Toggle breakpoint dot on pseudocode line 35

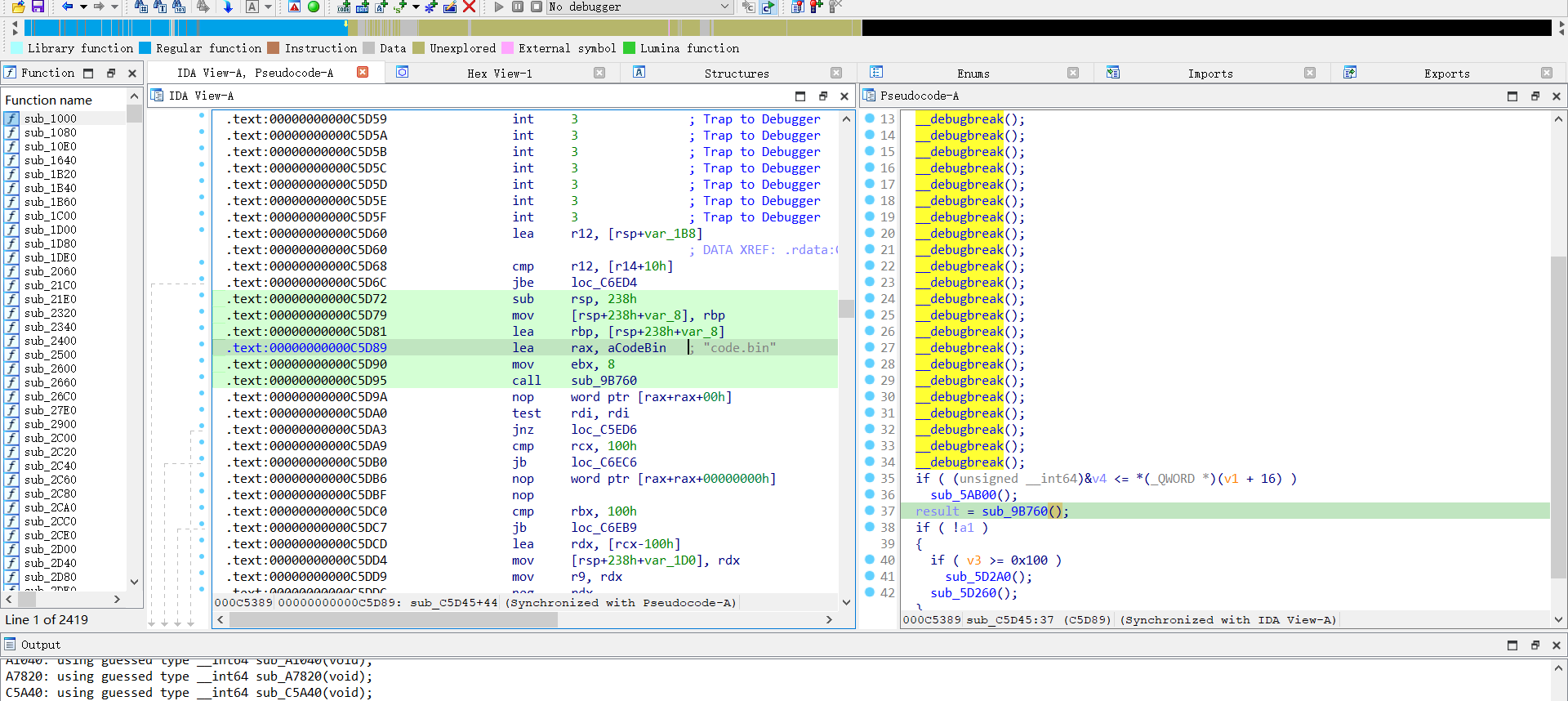(x=870, y=478)
